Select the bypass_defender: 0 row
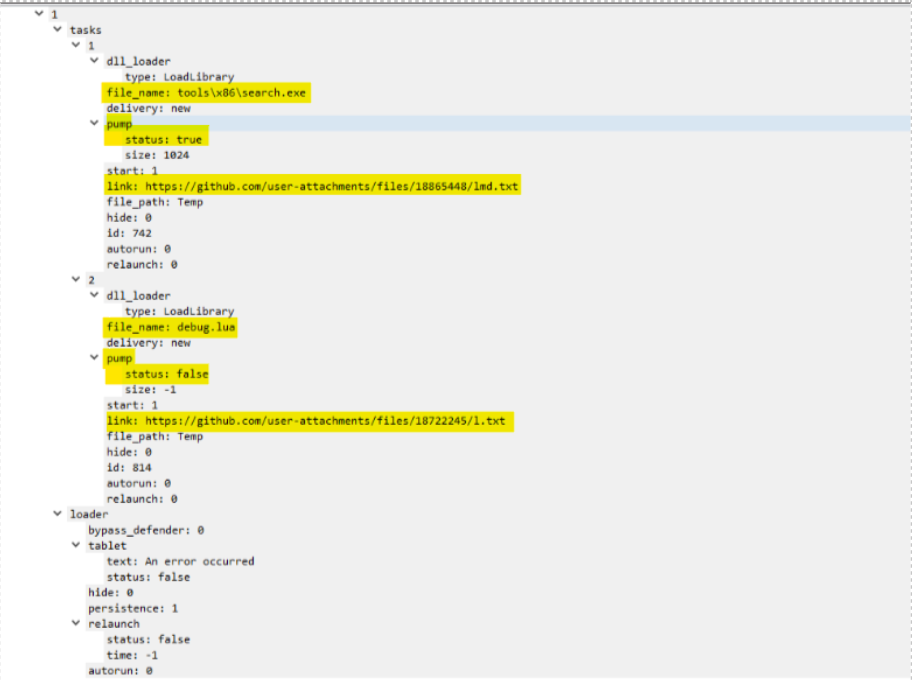 click(x=146, y=530)
